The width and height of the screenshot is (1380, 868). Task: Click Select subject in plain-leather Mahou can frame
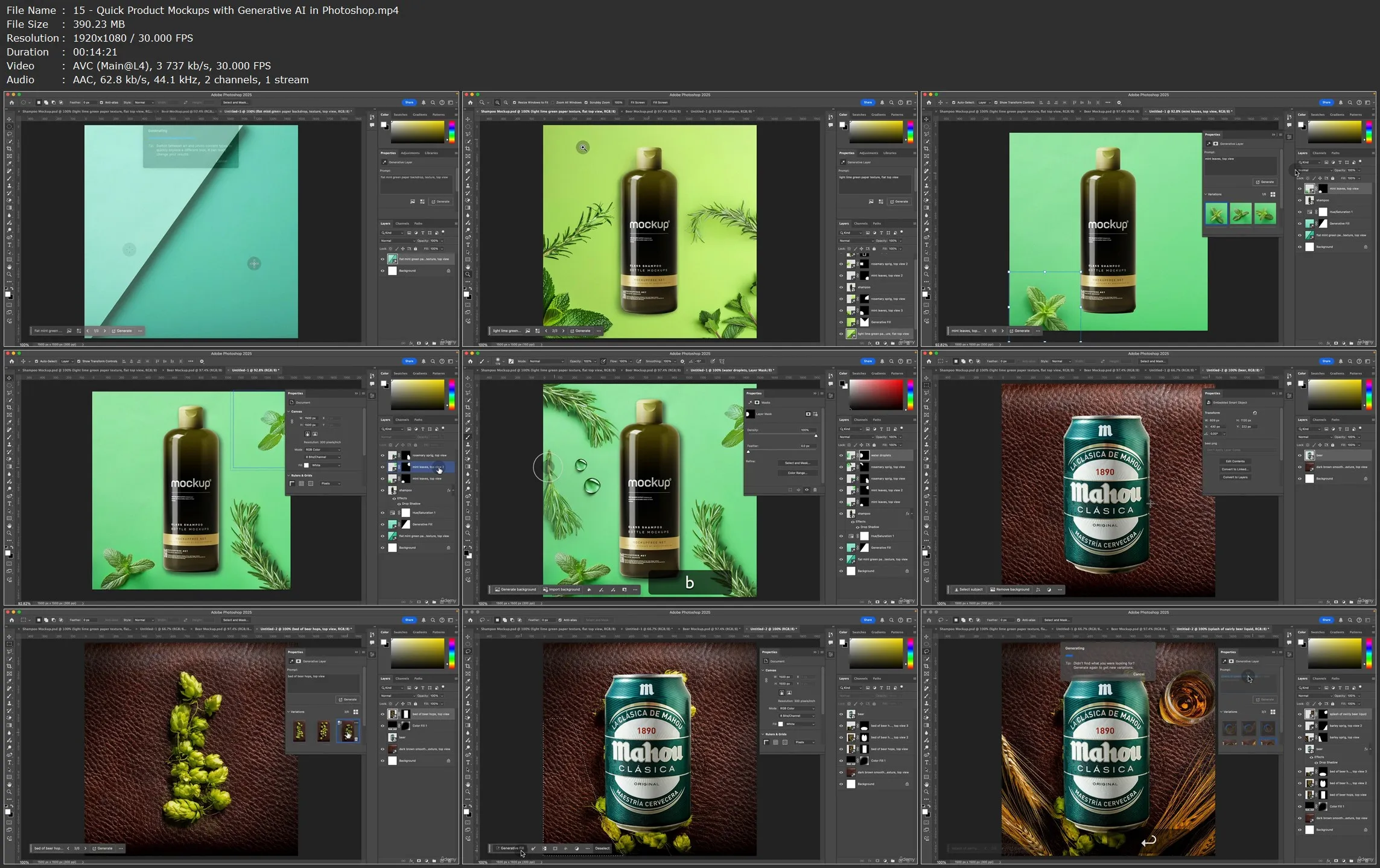coord(968,589)
